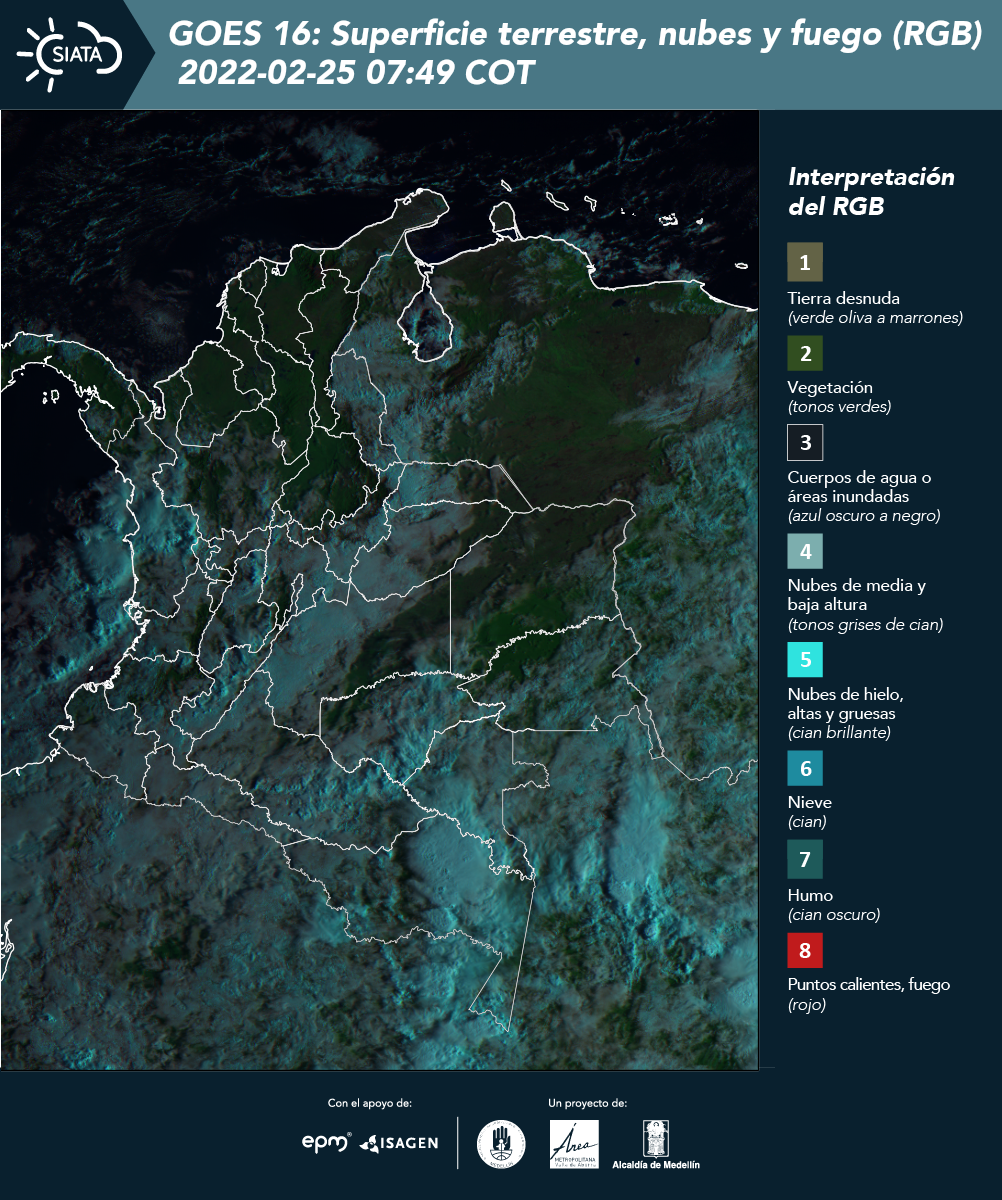The width and height of the screenshot is (1002, 1200).
Task: Select red swatch 8 for Puntos calientes
Action: point(805,949)
